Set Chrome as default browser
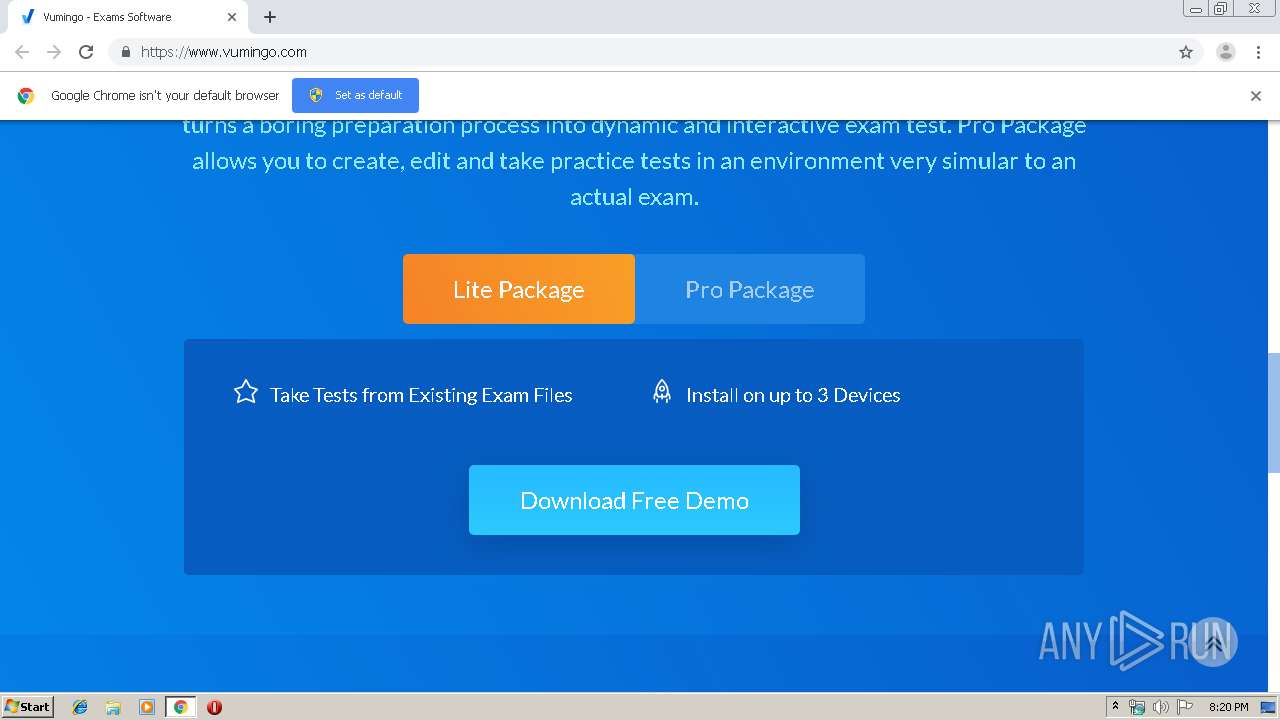 (x=355, y=95)
